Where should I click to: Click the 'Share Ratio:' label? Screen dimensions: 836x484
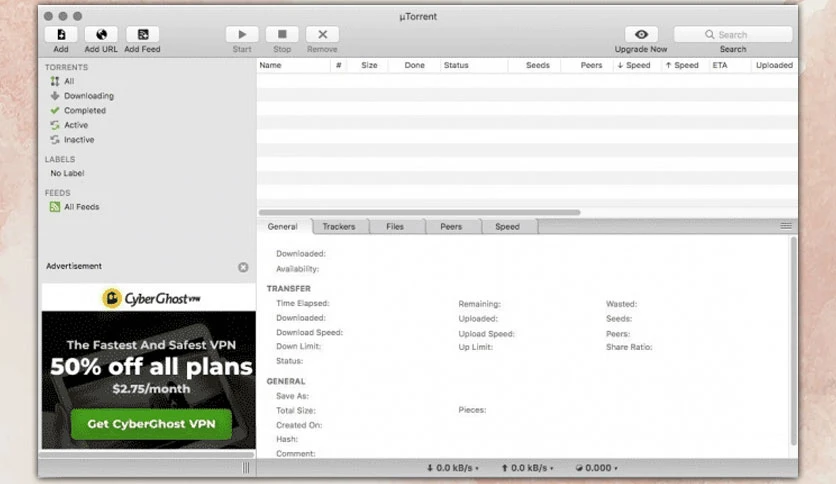click(629, 347)
